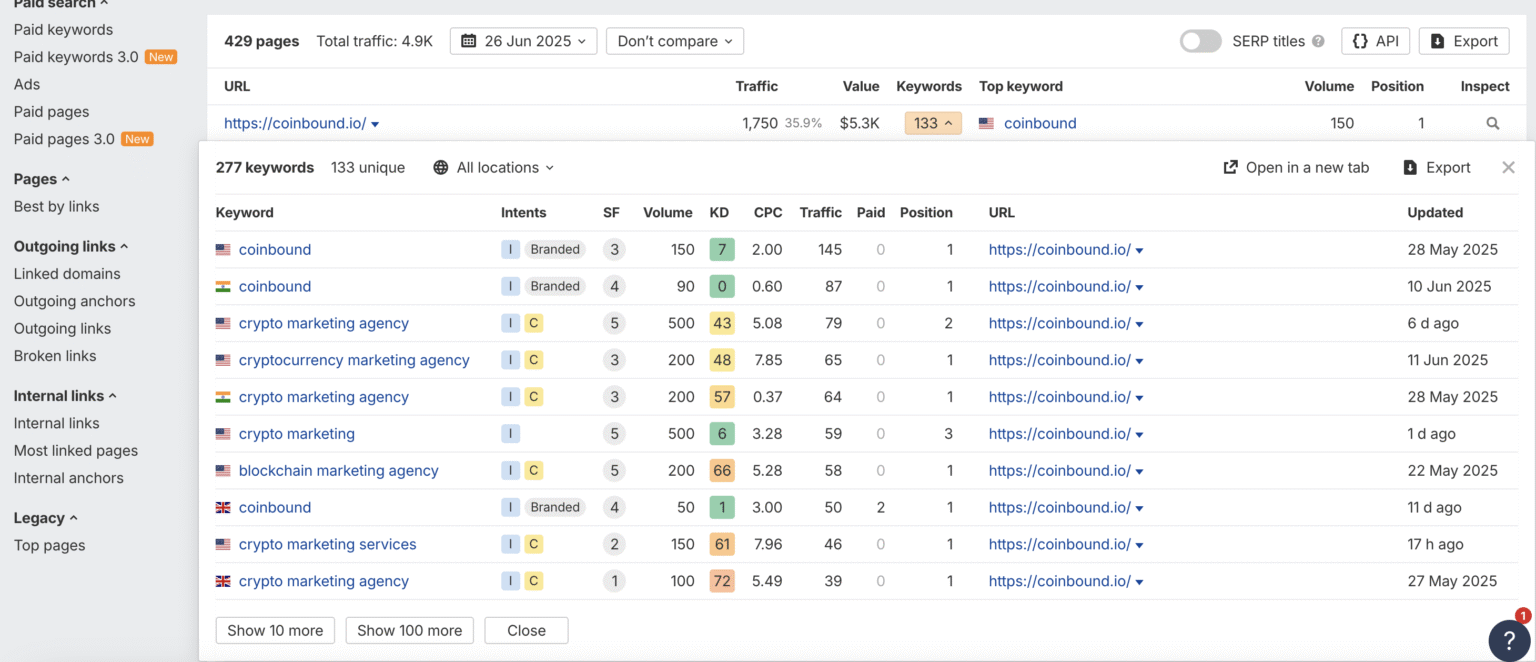
Task: Open Best by links in sidebar
Action: [56, 207]
